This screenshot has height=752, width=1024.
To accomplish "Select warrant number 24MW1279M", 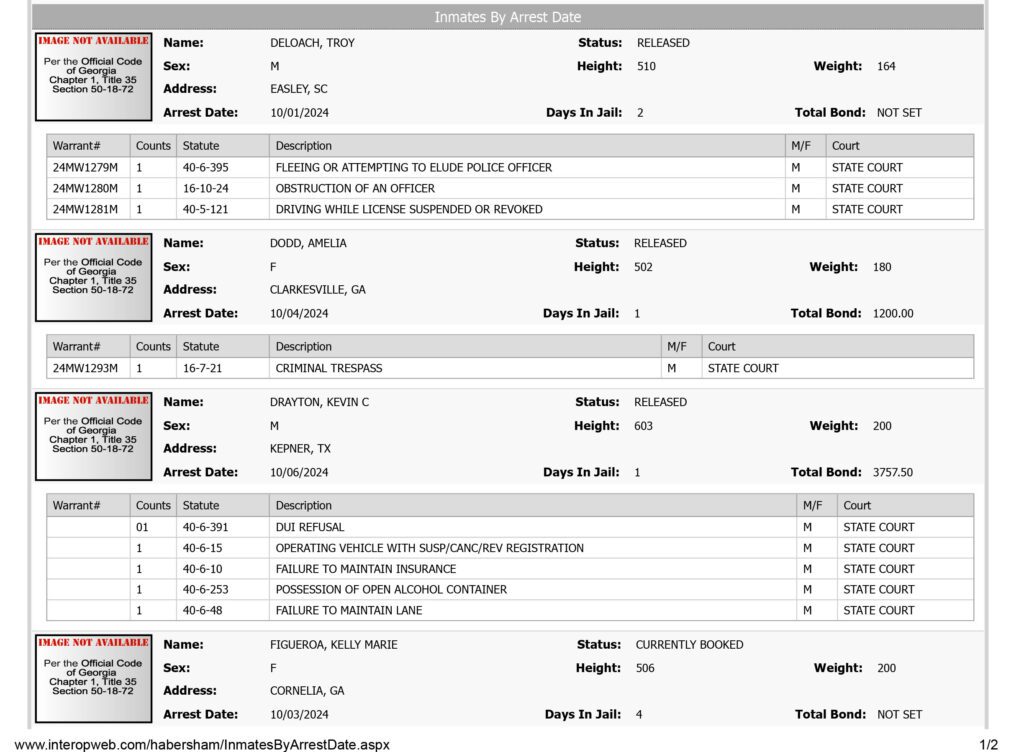I will point(86,168).
